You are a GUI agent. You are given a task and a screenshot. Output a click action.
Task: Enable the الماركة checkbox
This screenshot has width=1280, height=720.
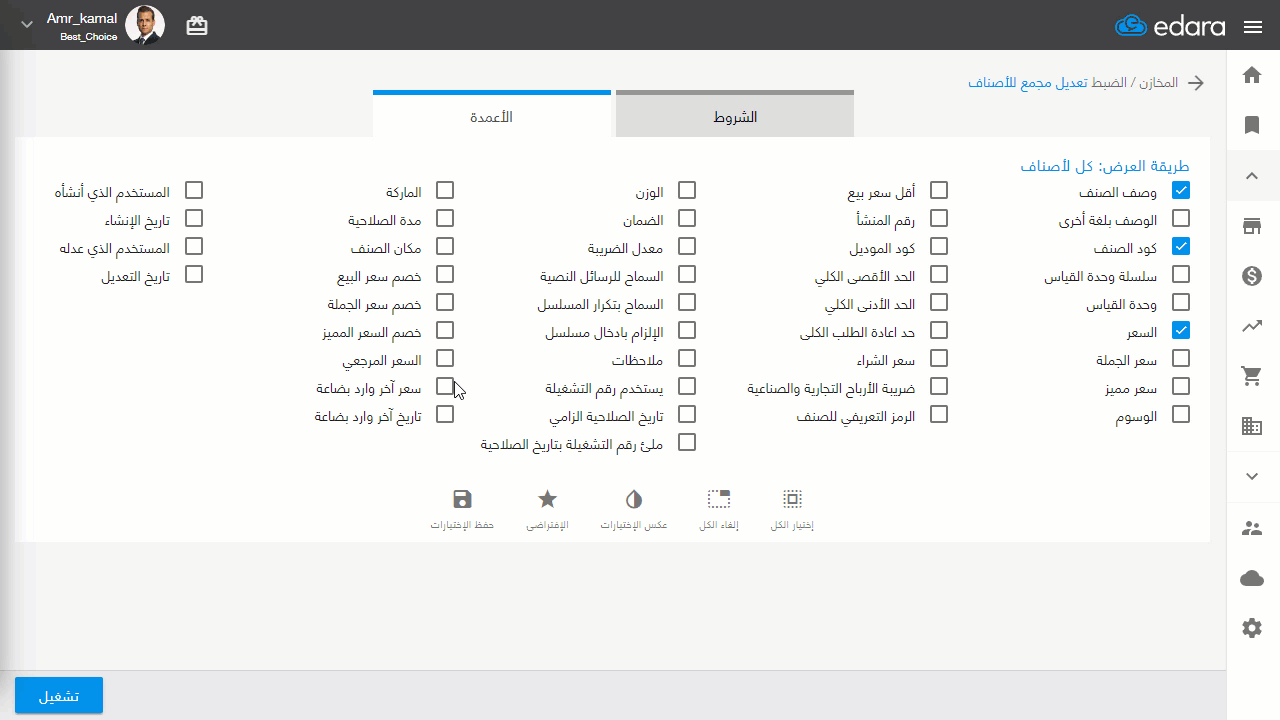click(x=445, y=190)
